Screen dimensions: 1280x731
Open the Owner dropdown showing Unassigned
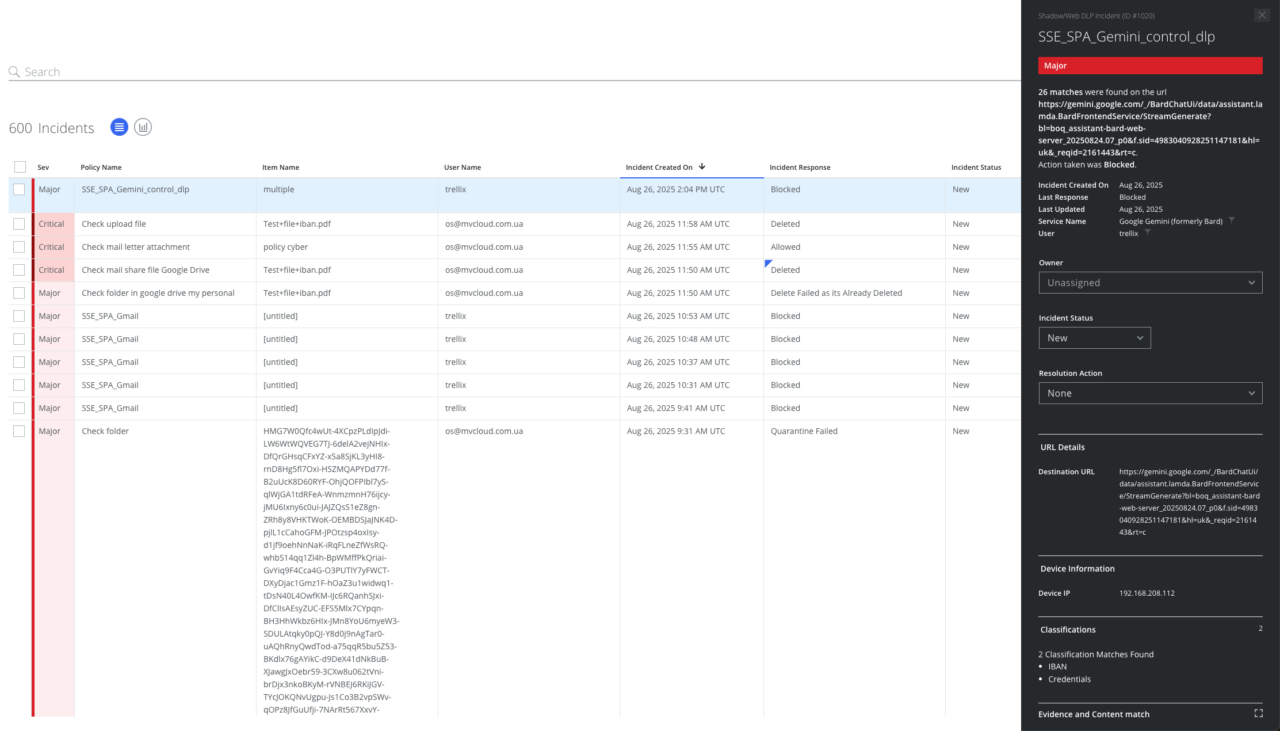click(x=1150, y=283)
